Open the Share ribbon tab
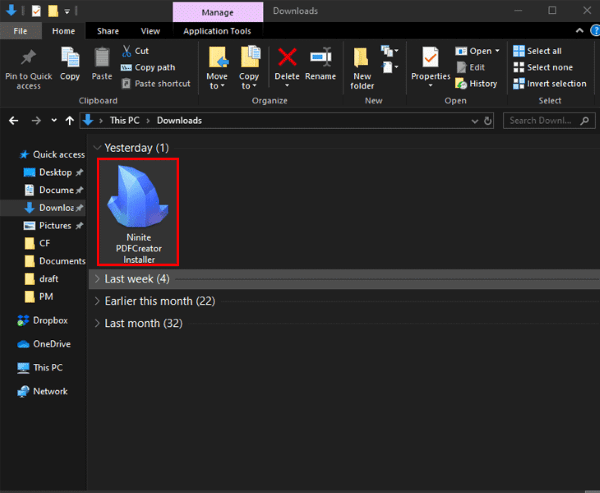The width and height of the screenshot is (600, 493). [x=106, y=31]
